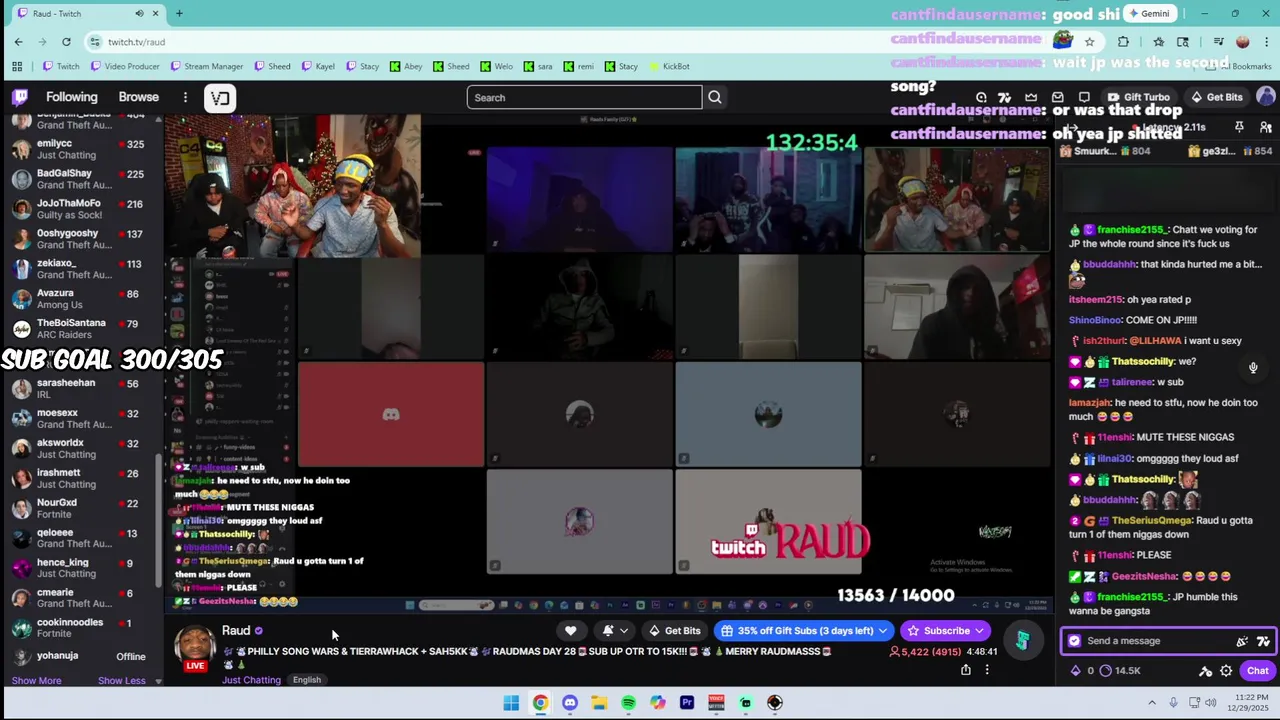Screen dimensions: 1280x720
Task: Open Discord from the taskbar
Action: 570,703
